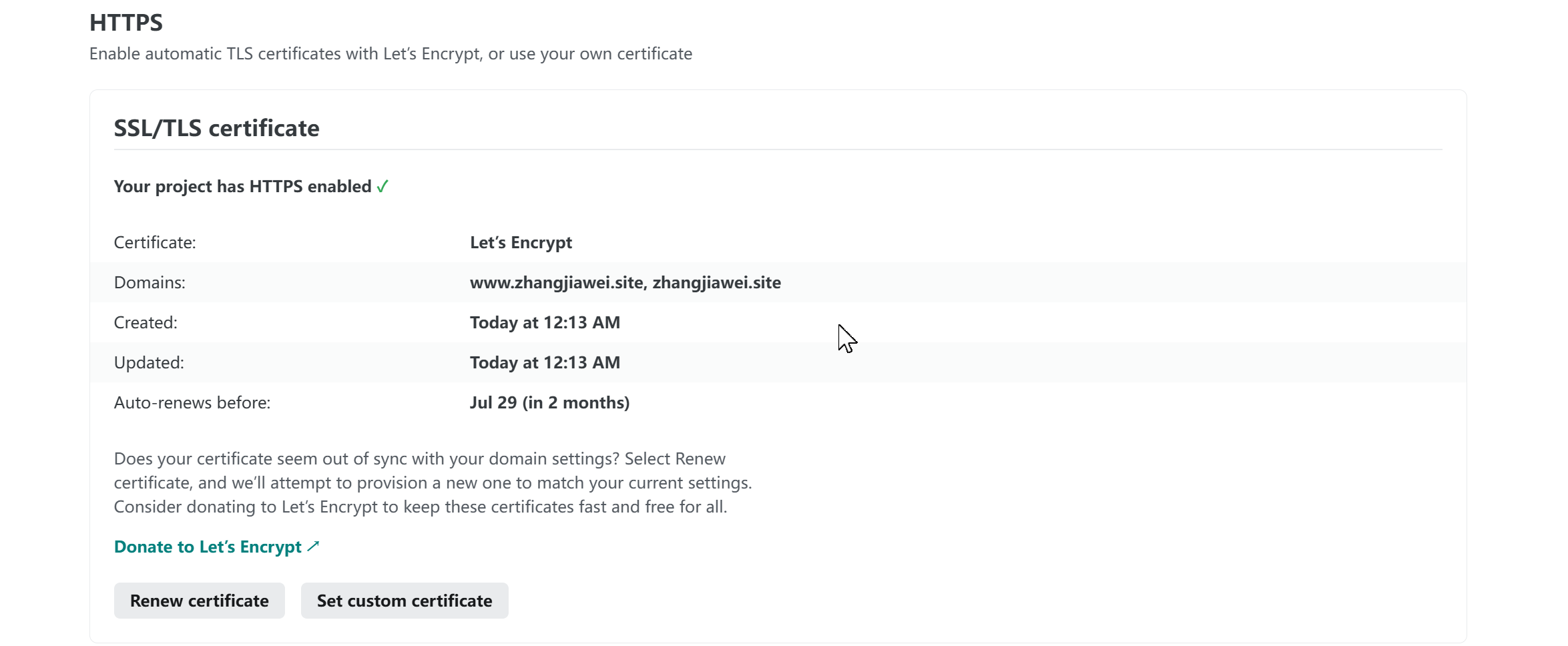Click the Domains: row label

[x=150, y=283]
